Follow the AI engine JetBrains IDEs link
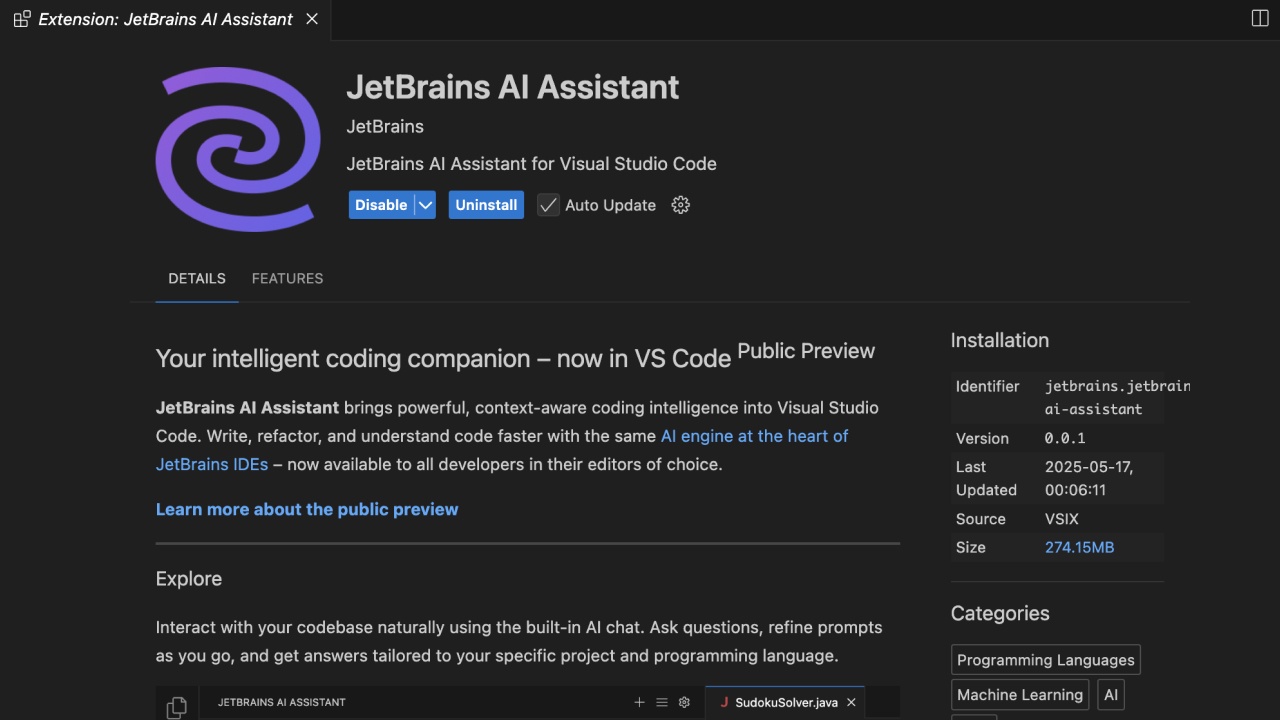The height and width of the screenshot is (720, 1280). click(755, 436)
